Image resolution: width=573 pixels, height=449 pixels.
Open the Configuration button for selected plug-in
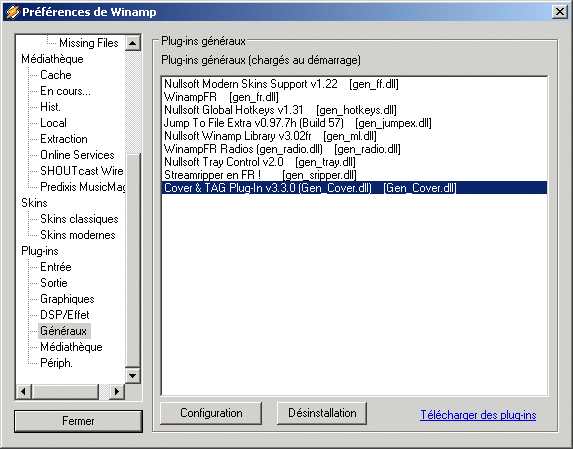211,413
